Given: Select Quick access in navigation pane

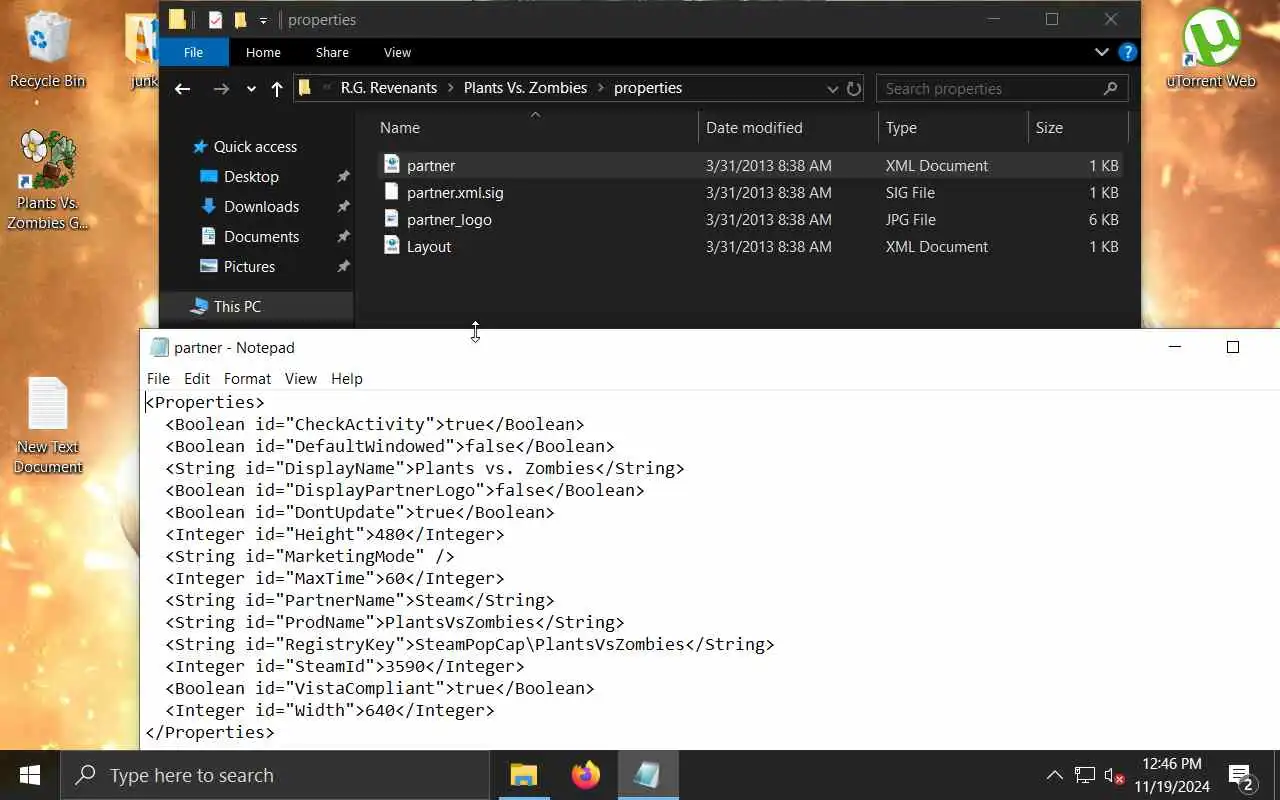Looking at the screenshot, I should tap(255, 146).
